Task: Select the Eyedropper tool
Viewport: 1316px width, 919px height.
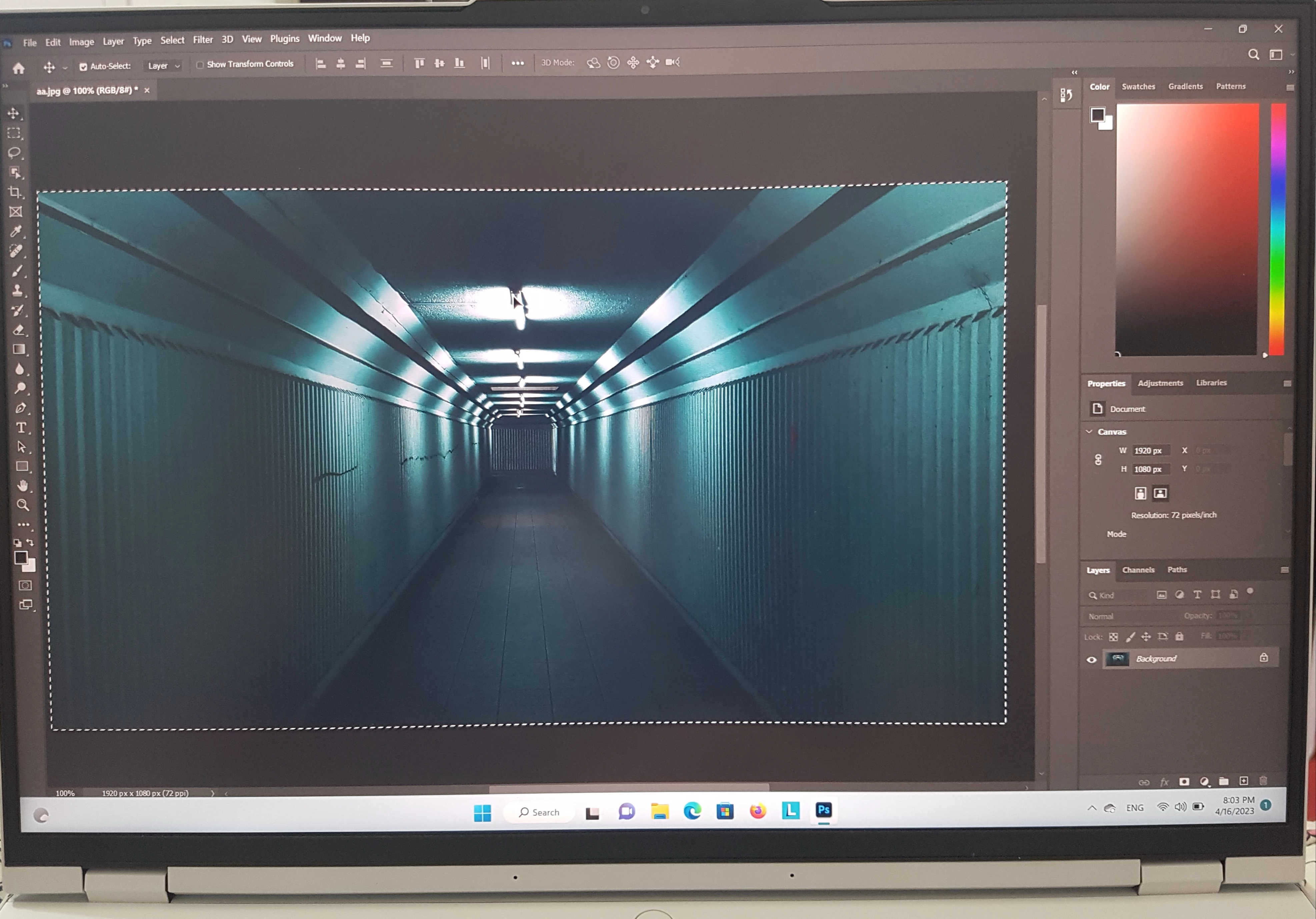Action: point(16,231)
